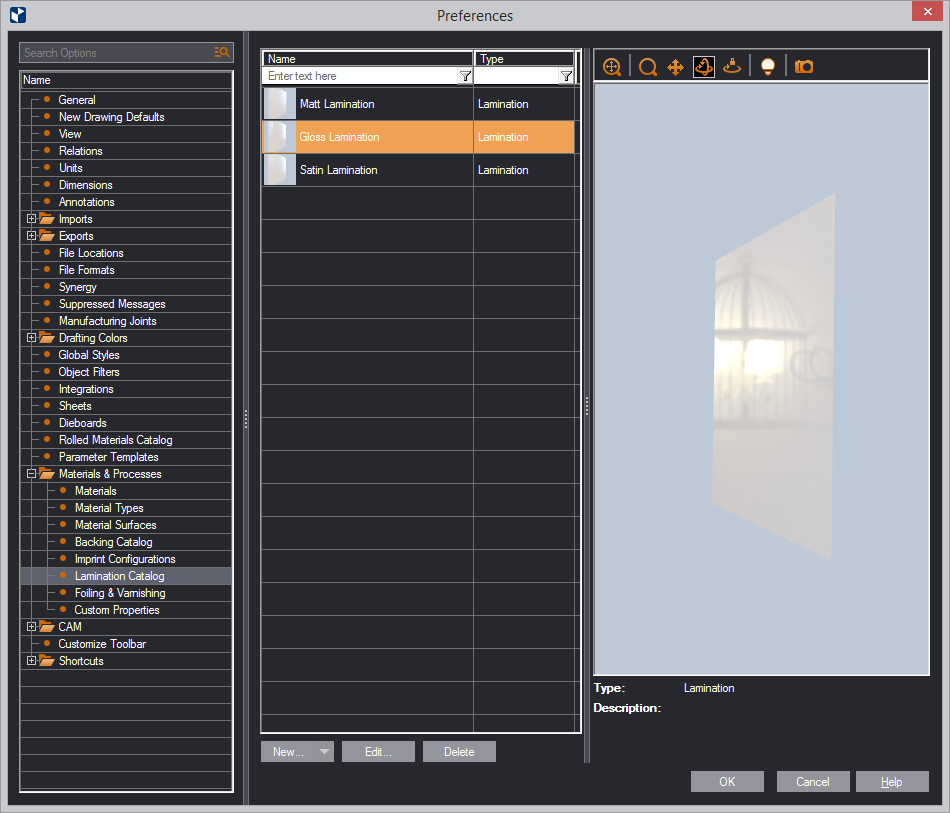
Task: Toggle the light bulb lighting icon
Action: (768, 67)
